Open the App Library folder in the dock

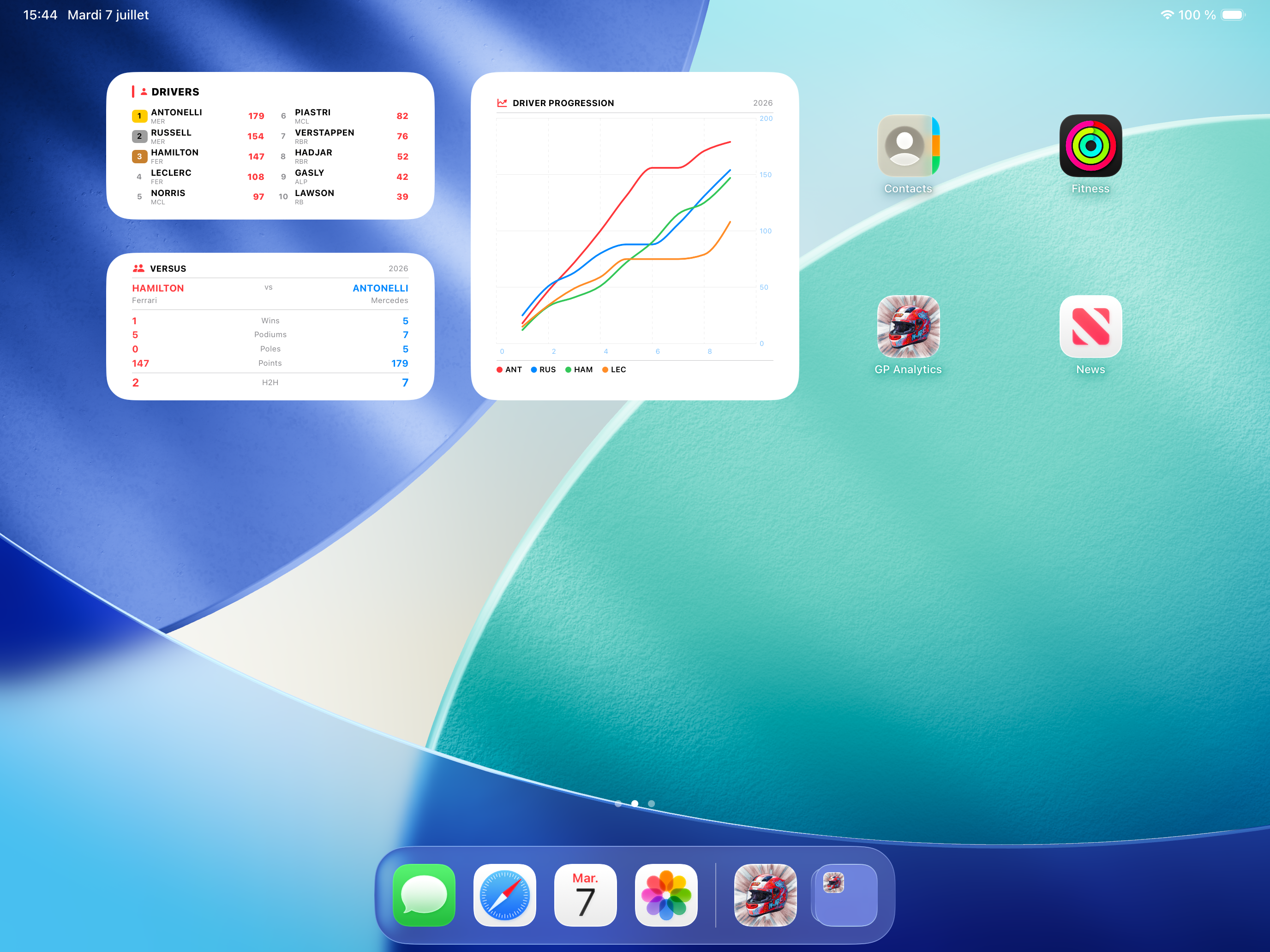click(x=846, y=895)
